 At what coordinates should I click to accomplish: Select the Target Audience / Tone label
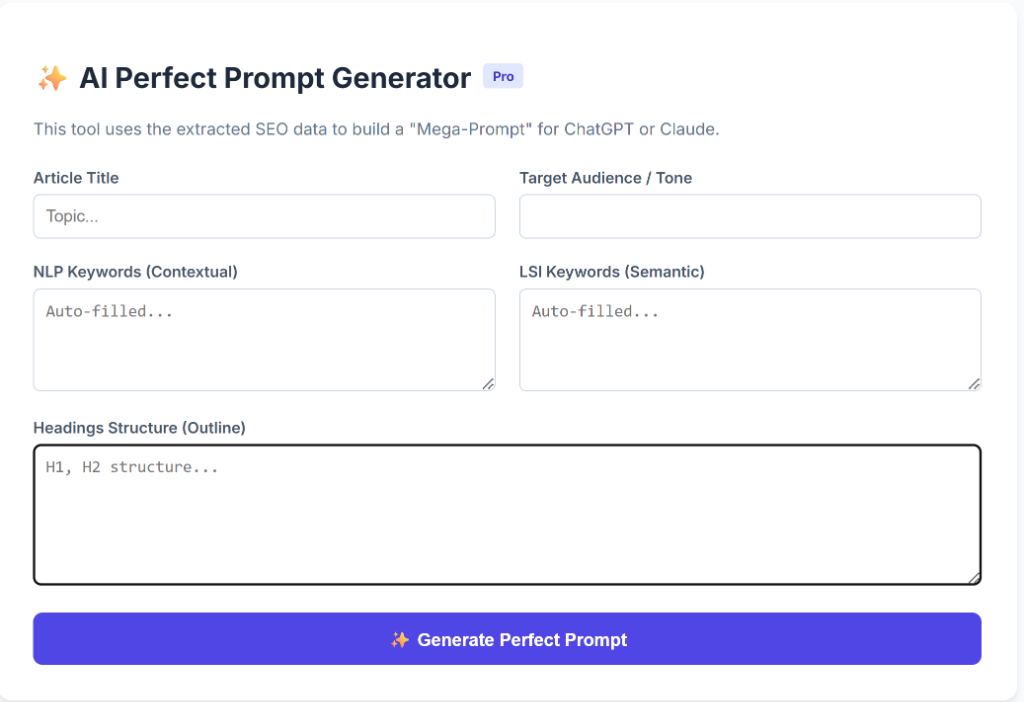pyautogui.click(x=605, y=178)
